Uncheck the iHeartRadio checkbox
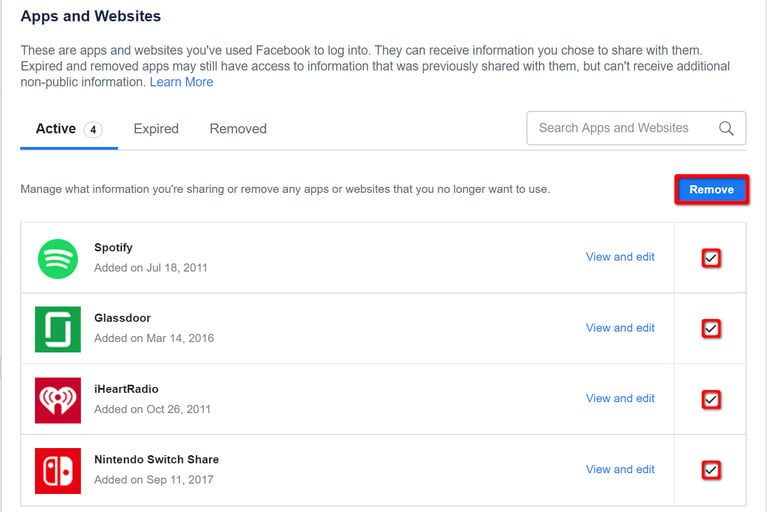This screenshot has height=512, width=768. pyautogui.click(x=711, y=400)
